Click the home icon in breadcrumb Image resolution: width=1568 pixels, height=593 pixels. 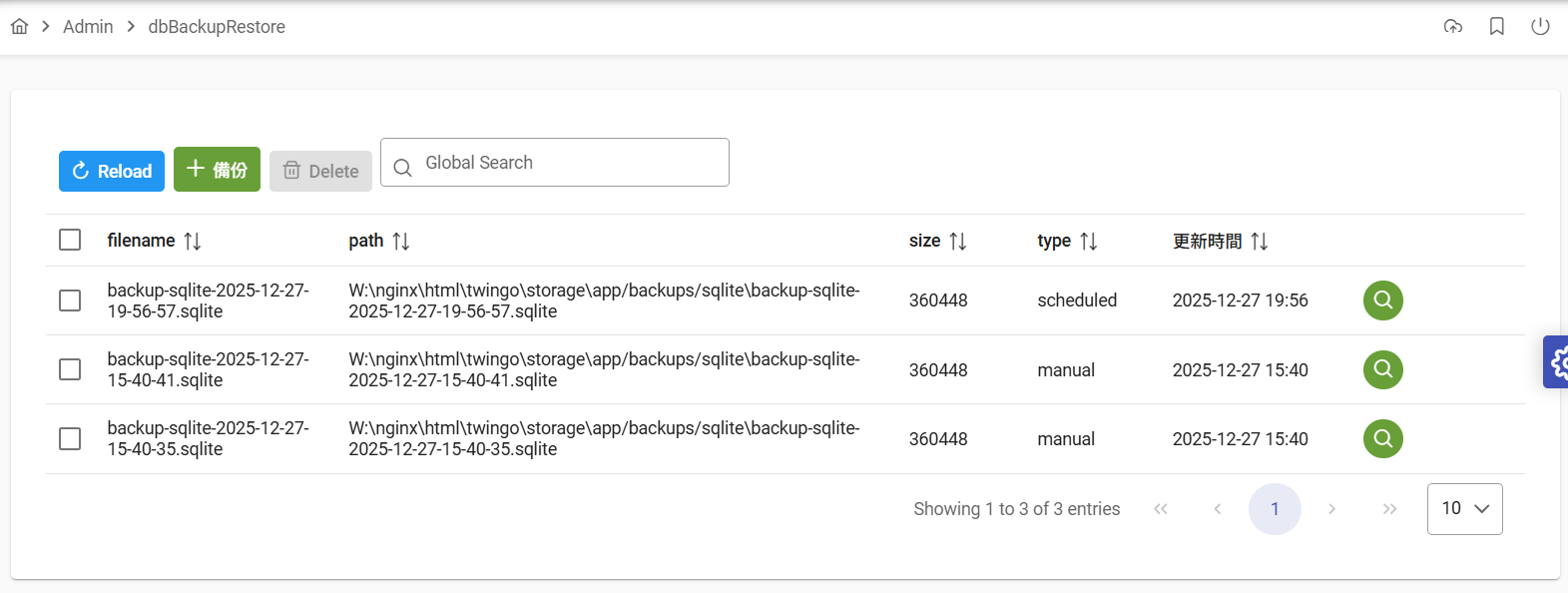tap(20, 27)
